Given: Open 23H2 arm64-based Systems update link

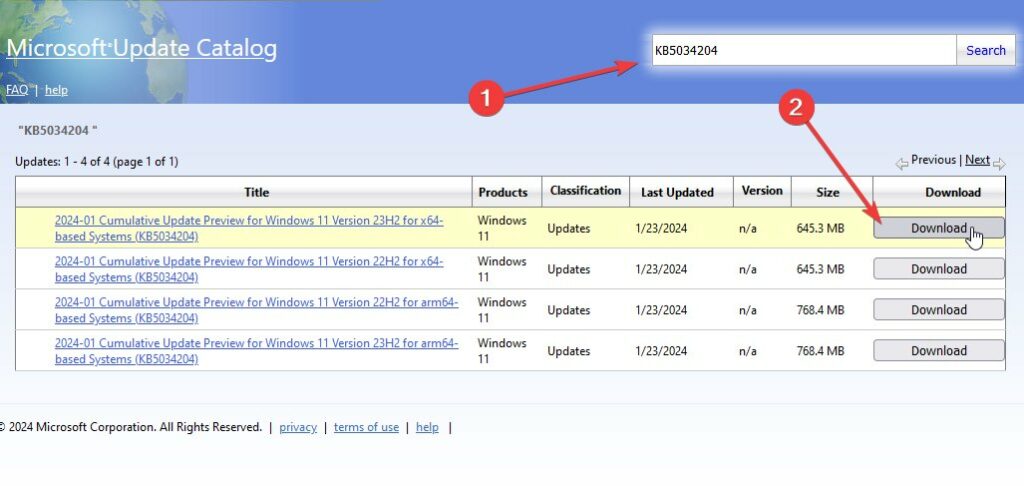Looking at the screenshot, I should point(257,351).
